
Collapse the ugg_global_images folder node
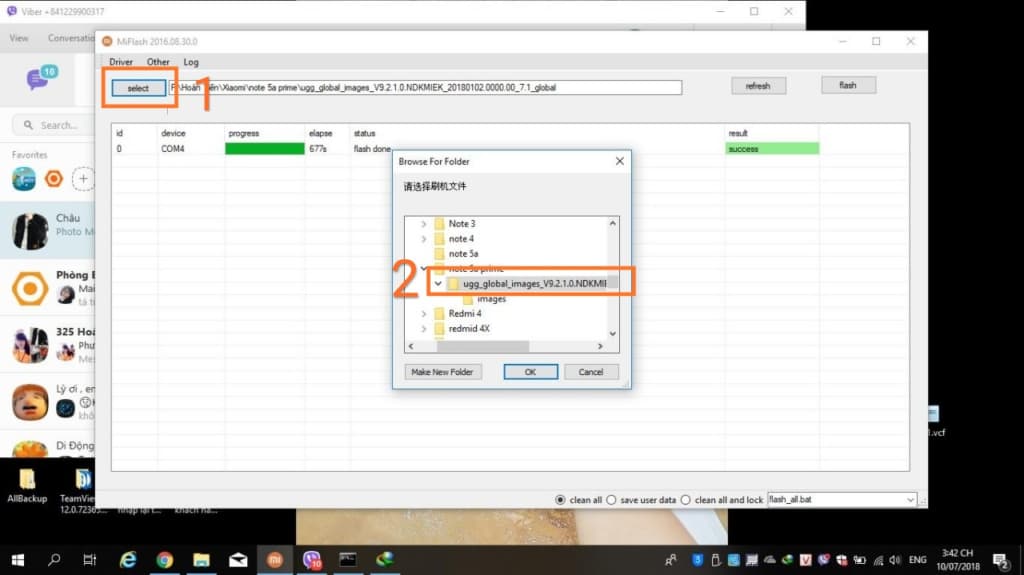pyautogui.click(x=438, y=284)
